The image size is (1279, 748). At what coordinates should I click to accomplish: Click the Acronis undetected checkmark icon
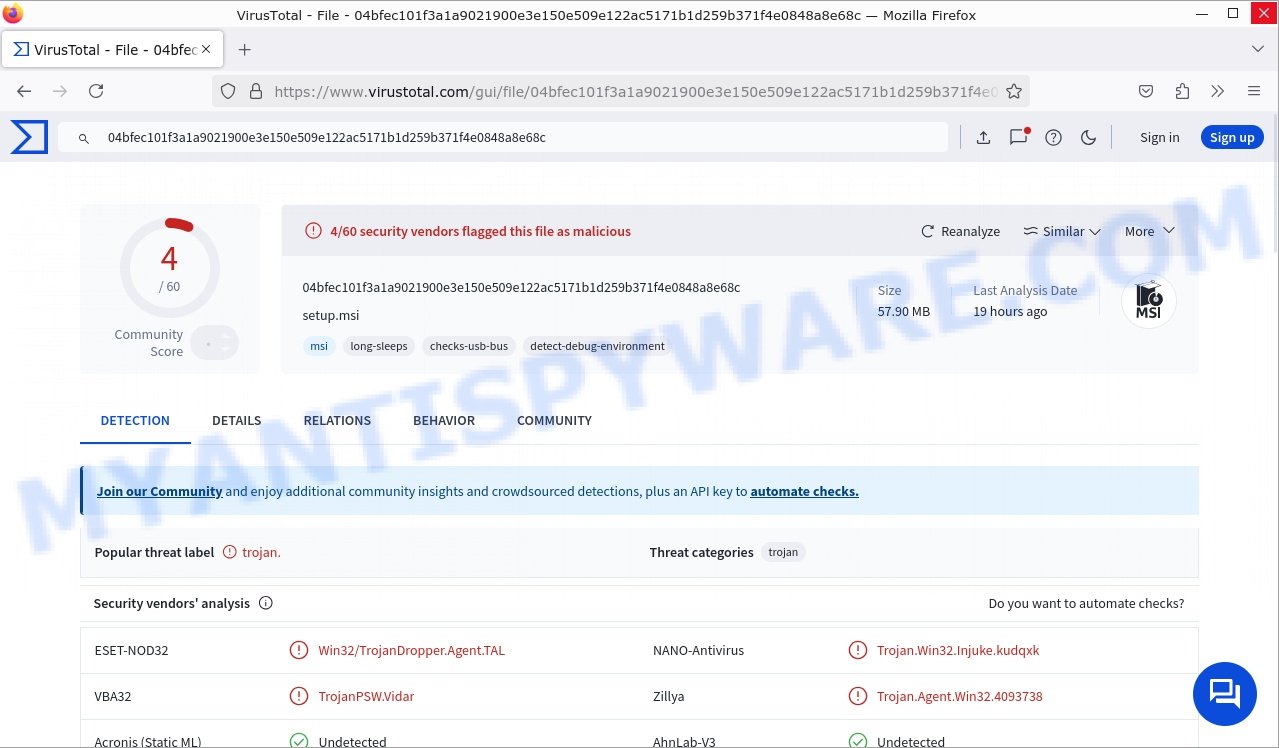(x=298, y=741)
